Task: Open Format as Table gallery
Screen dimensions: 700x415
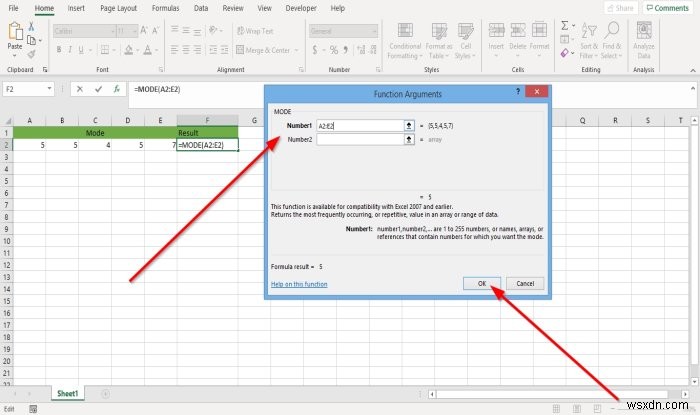Action: pos(439,41)
